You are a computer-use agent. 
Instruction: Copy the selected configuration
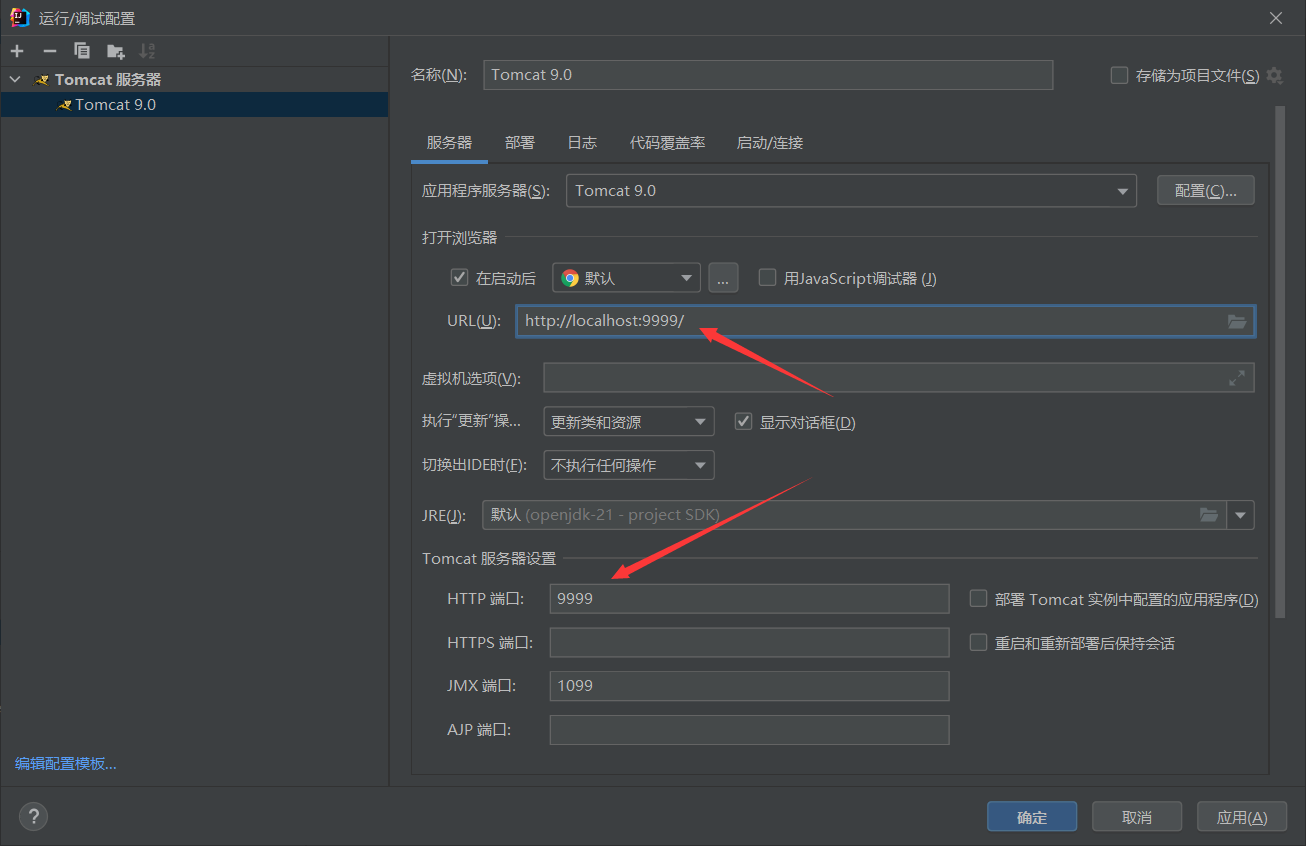pos(82,51)
